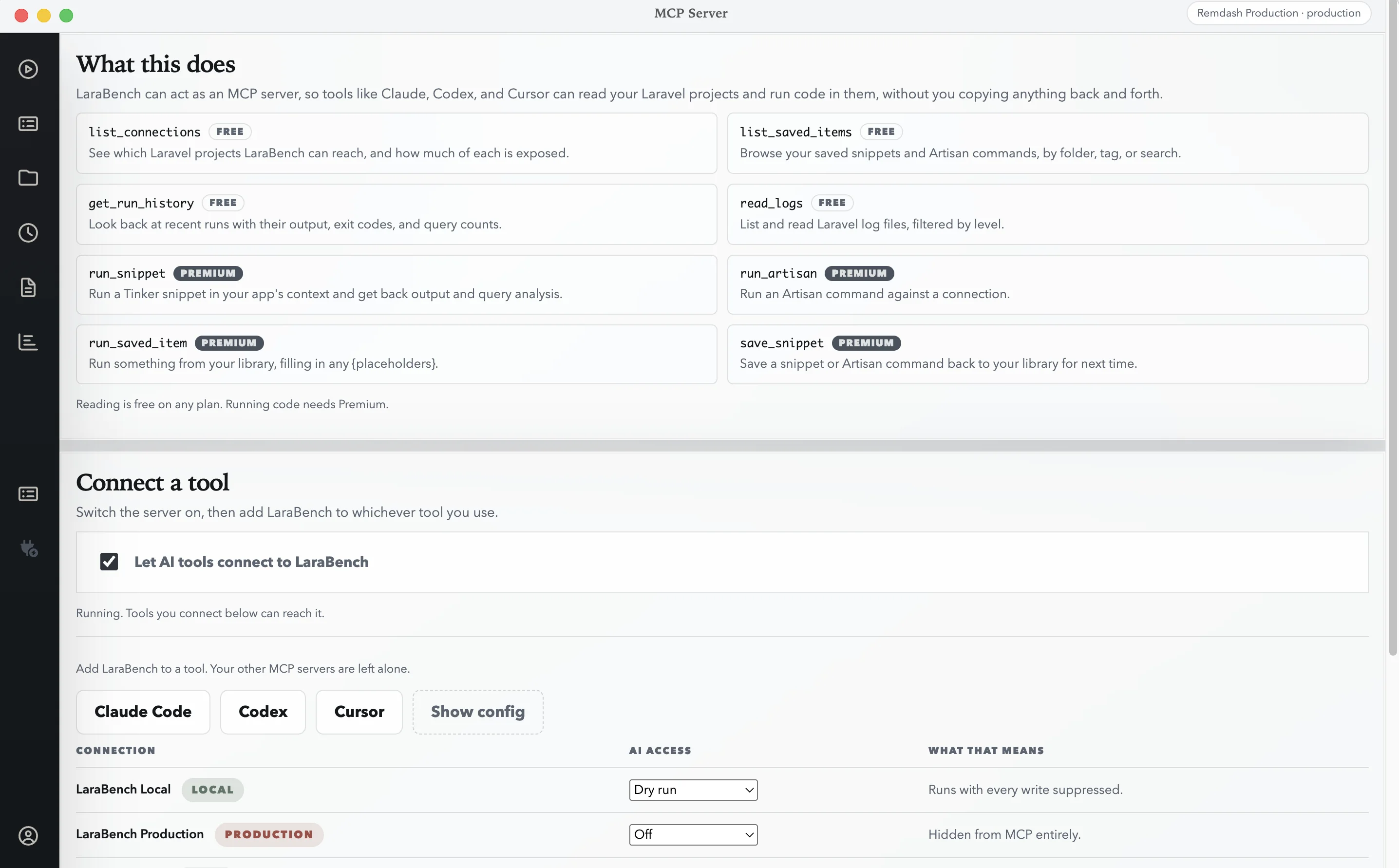This screenshot has height=868, width=1399.
Task: Click the Cursor button
Action: tap(359, 712)
